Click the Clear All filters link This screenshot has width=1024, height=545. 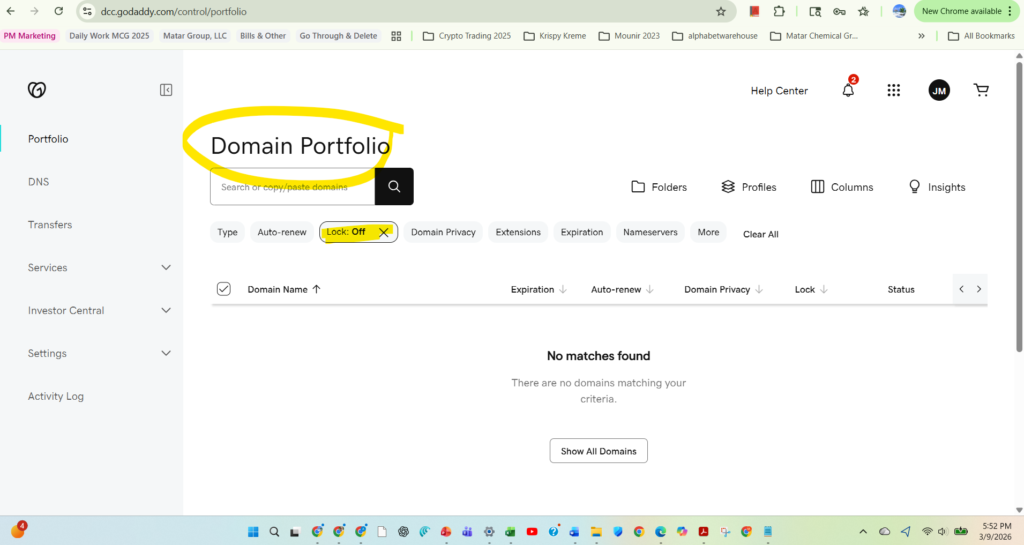pyautogui.click(x=760, y=234)
